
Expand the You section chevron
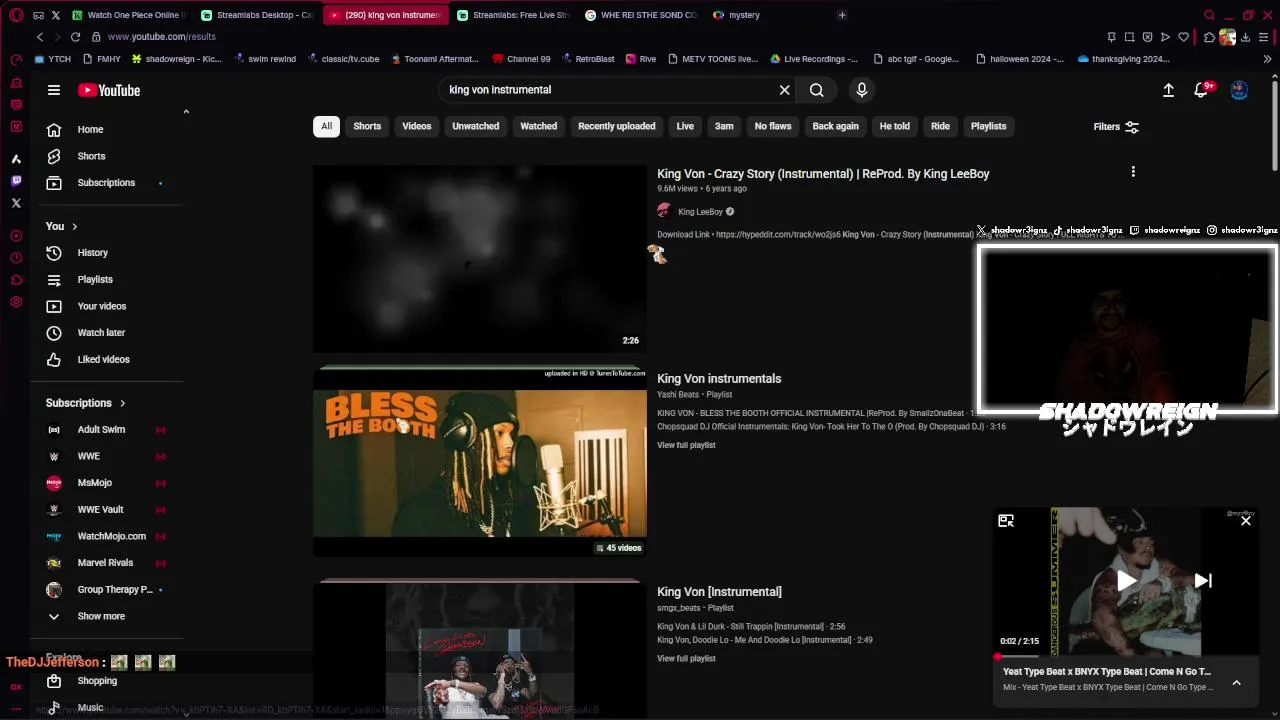click(x=74, y=226)
